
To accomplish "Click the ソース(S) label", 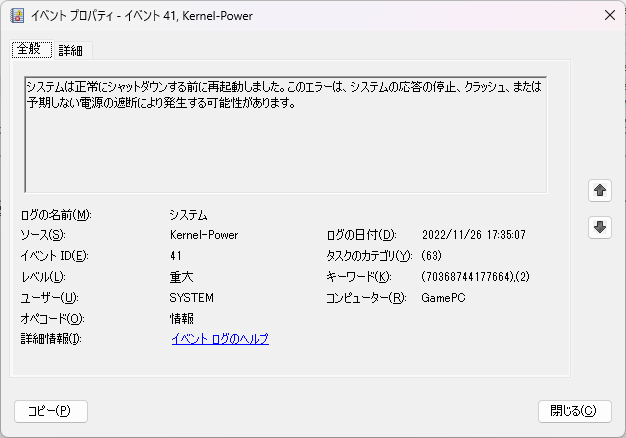I will click(43, 235).
